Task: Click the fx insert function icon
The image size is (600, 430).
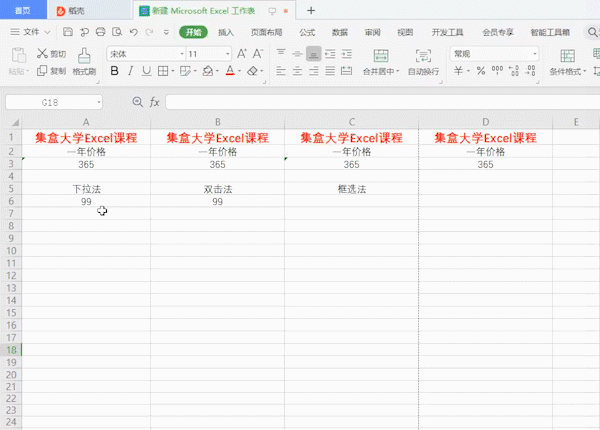Action: [x=155, y=102]
